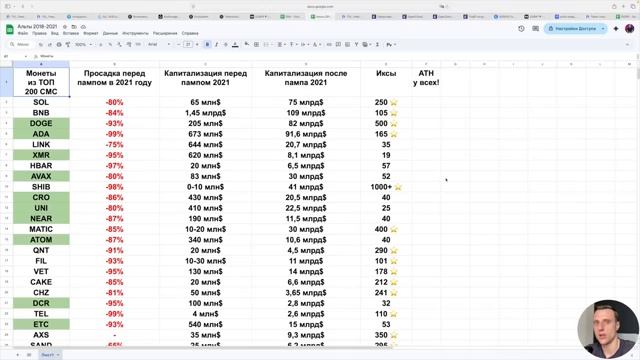Add a new sheet with plus
This screenshot has width=640, height=360.
pos(18,355)
